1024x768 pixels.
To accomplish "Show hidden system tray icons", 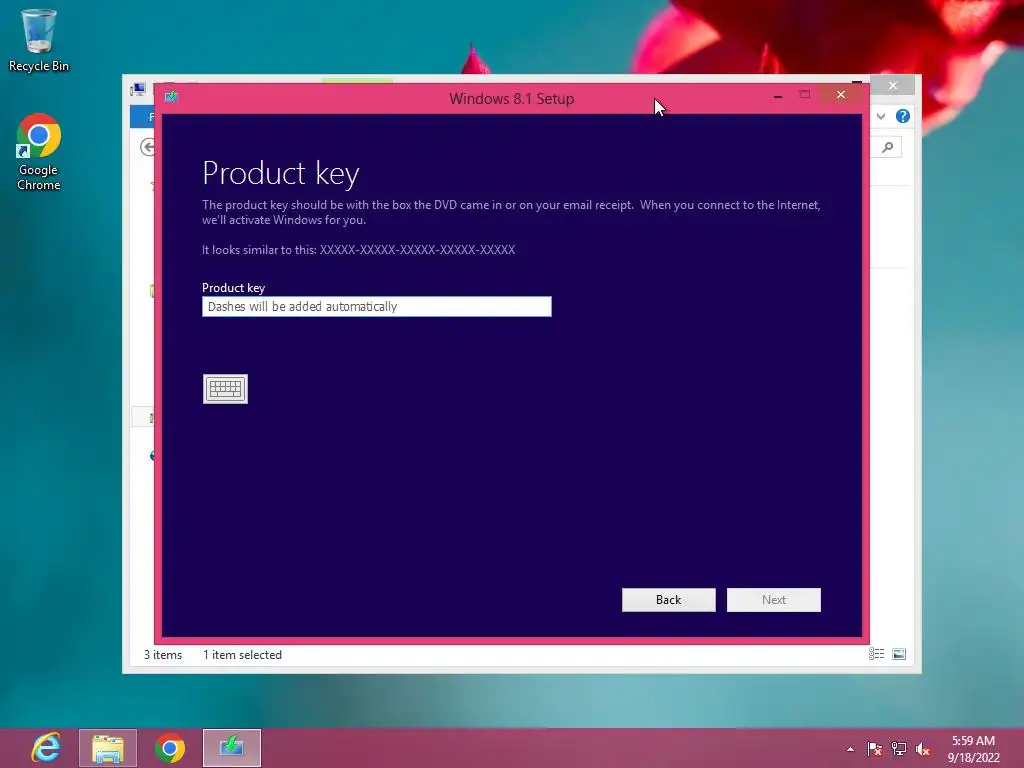I will coord(850,749).
